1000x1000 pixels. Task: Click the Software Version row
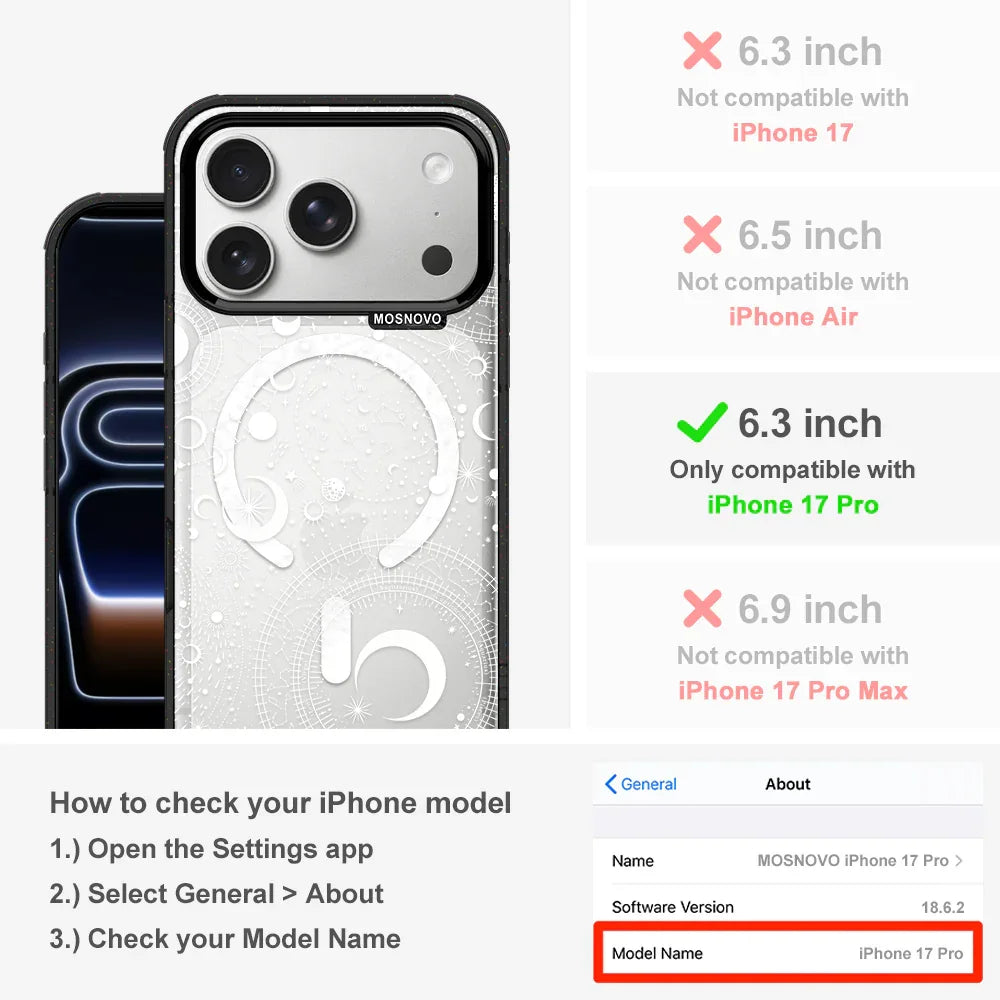(788, 907)
